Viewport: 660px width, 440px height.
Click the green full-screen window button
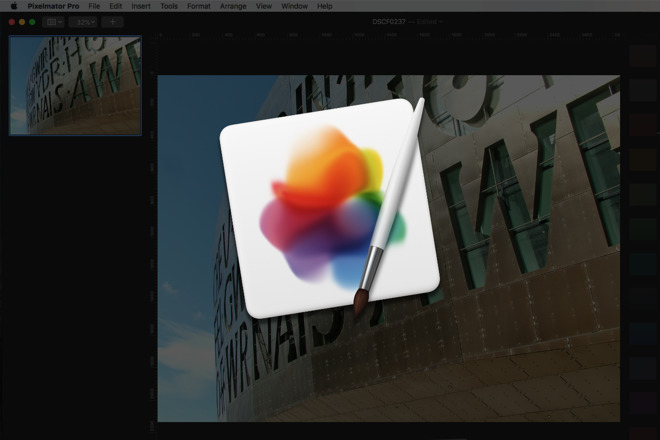pos(32,22)
